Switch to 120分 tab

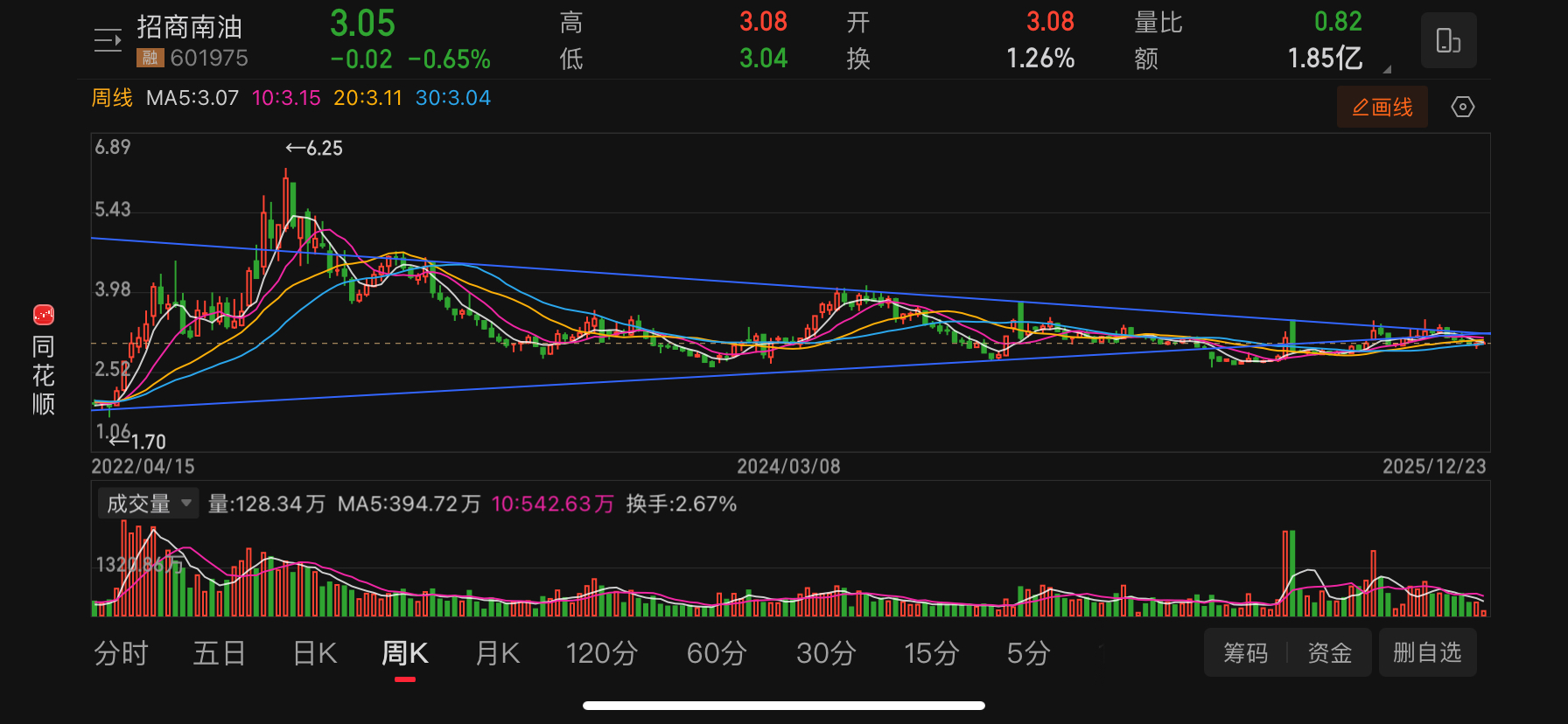click(x=601, y=653)
